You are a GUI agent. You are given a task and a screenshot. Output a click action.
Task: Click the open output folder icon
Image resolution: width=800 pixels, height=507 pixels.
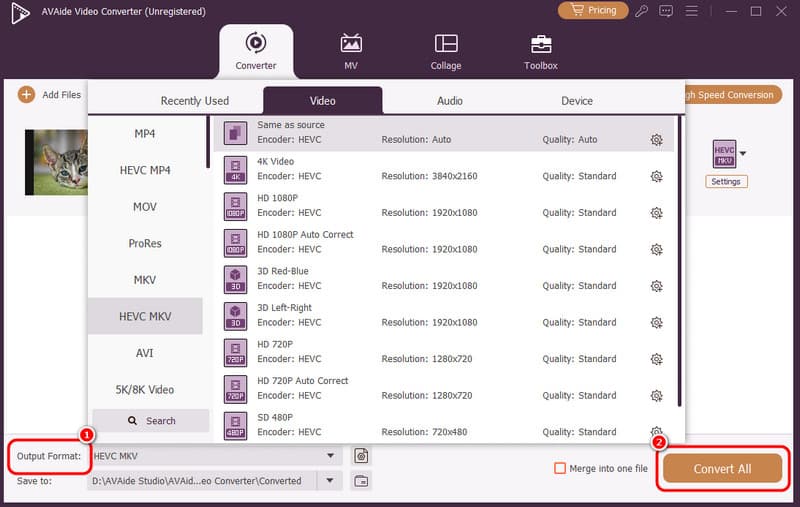pos(361,481)
